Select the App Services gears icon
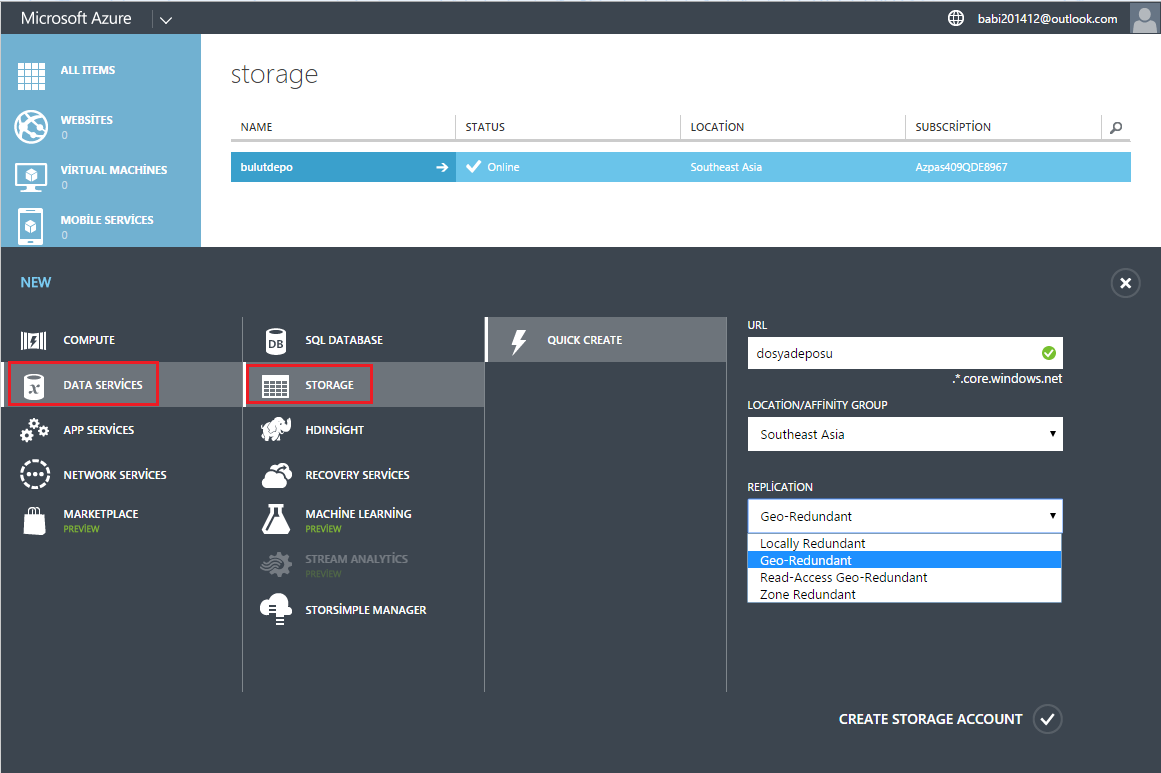The height and width of the screenshot is (773, 1161). (34, 430)
